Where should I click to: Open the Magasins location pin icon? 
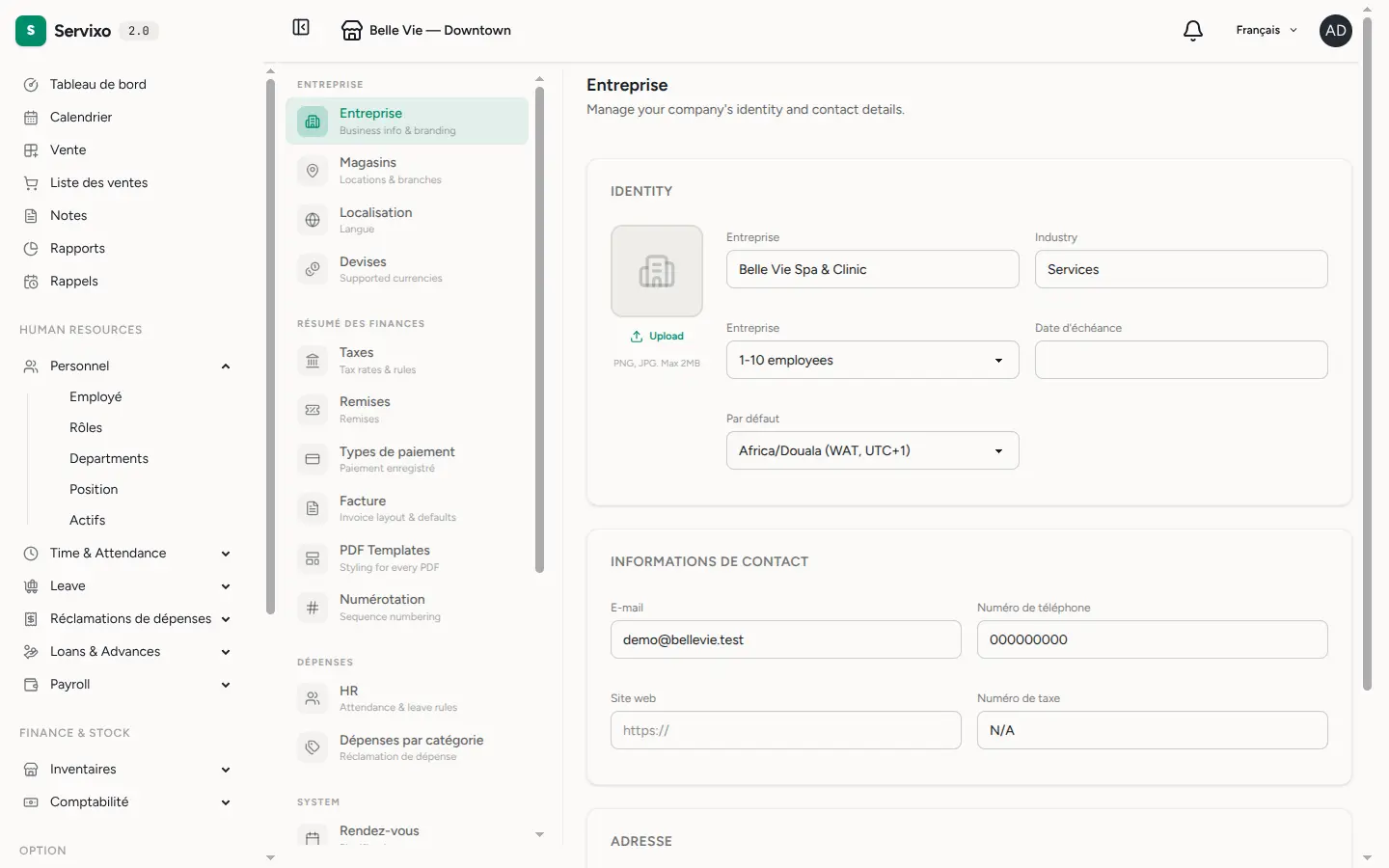coord(313,171)
